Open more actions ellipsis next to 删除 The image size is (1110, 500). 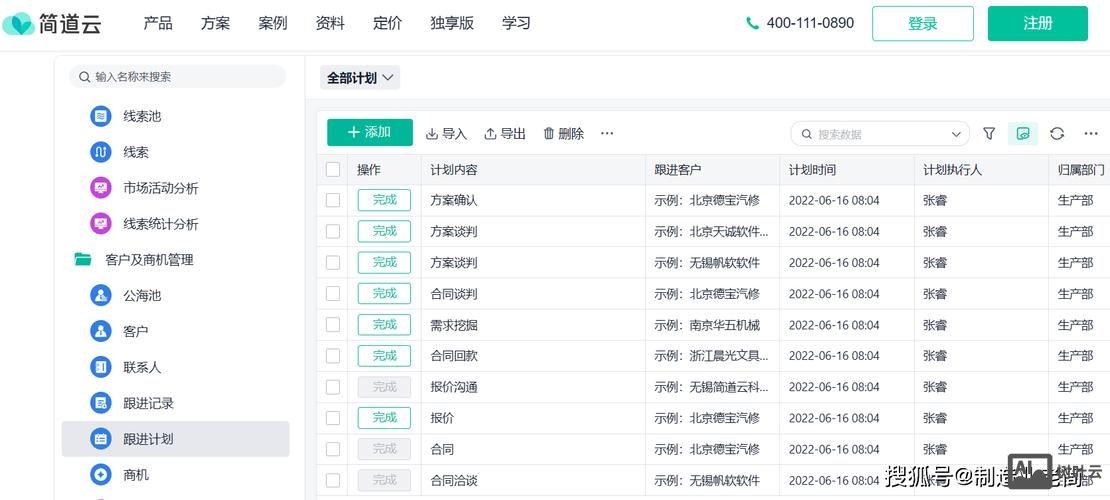click(x=607, y=133)
